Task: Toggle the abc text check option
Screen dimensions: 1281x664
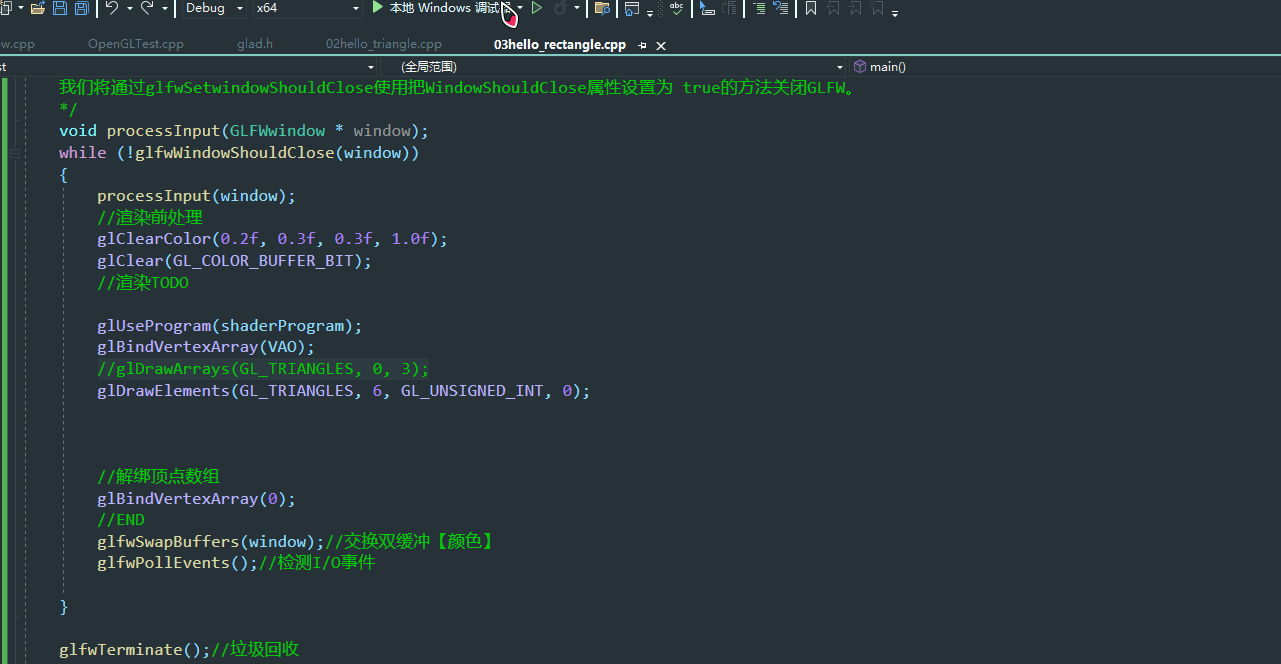Action: tap(675, 9)
